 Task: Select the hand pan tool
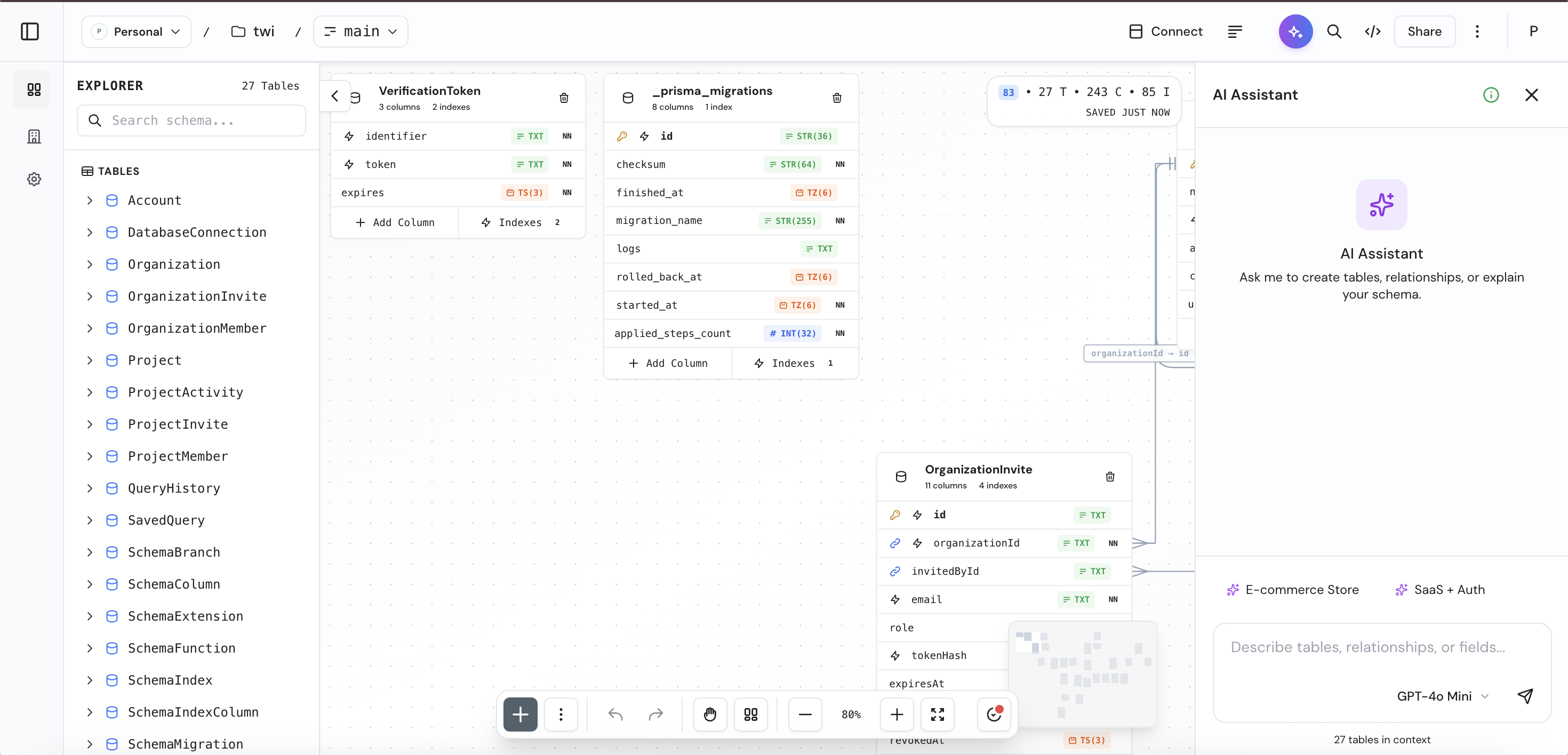(x=710, y=714)
